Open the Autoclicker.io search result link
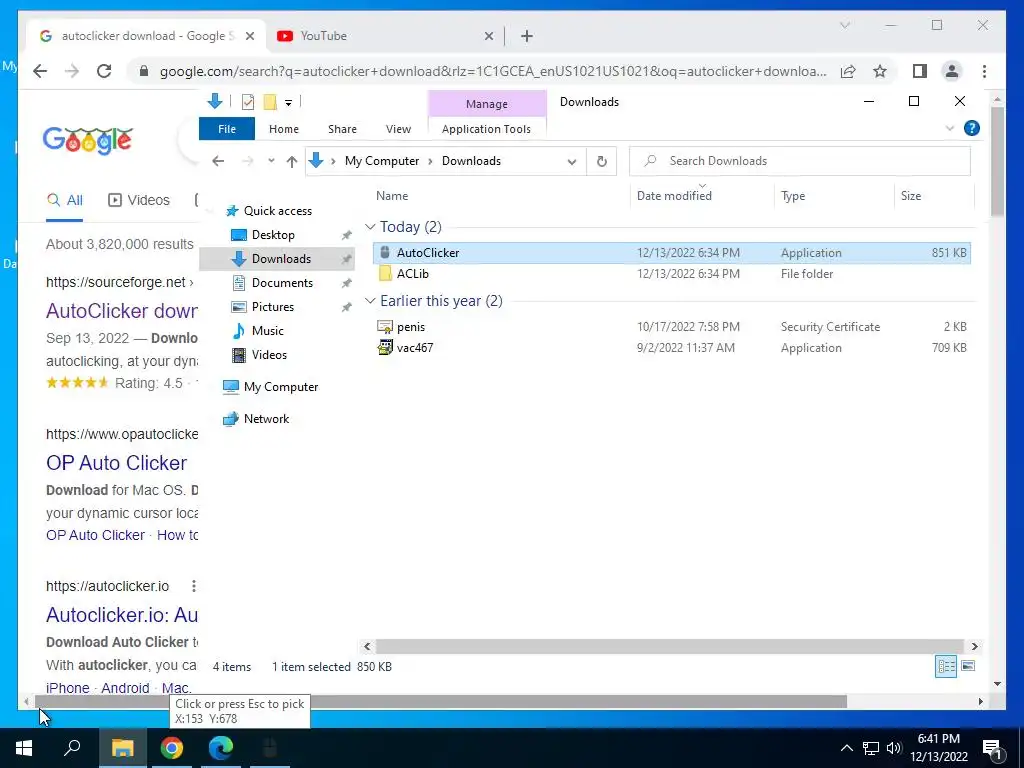 pyautogui.click(x=121, y=615)
